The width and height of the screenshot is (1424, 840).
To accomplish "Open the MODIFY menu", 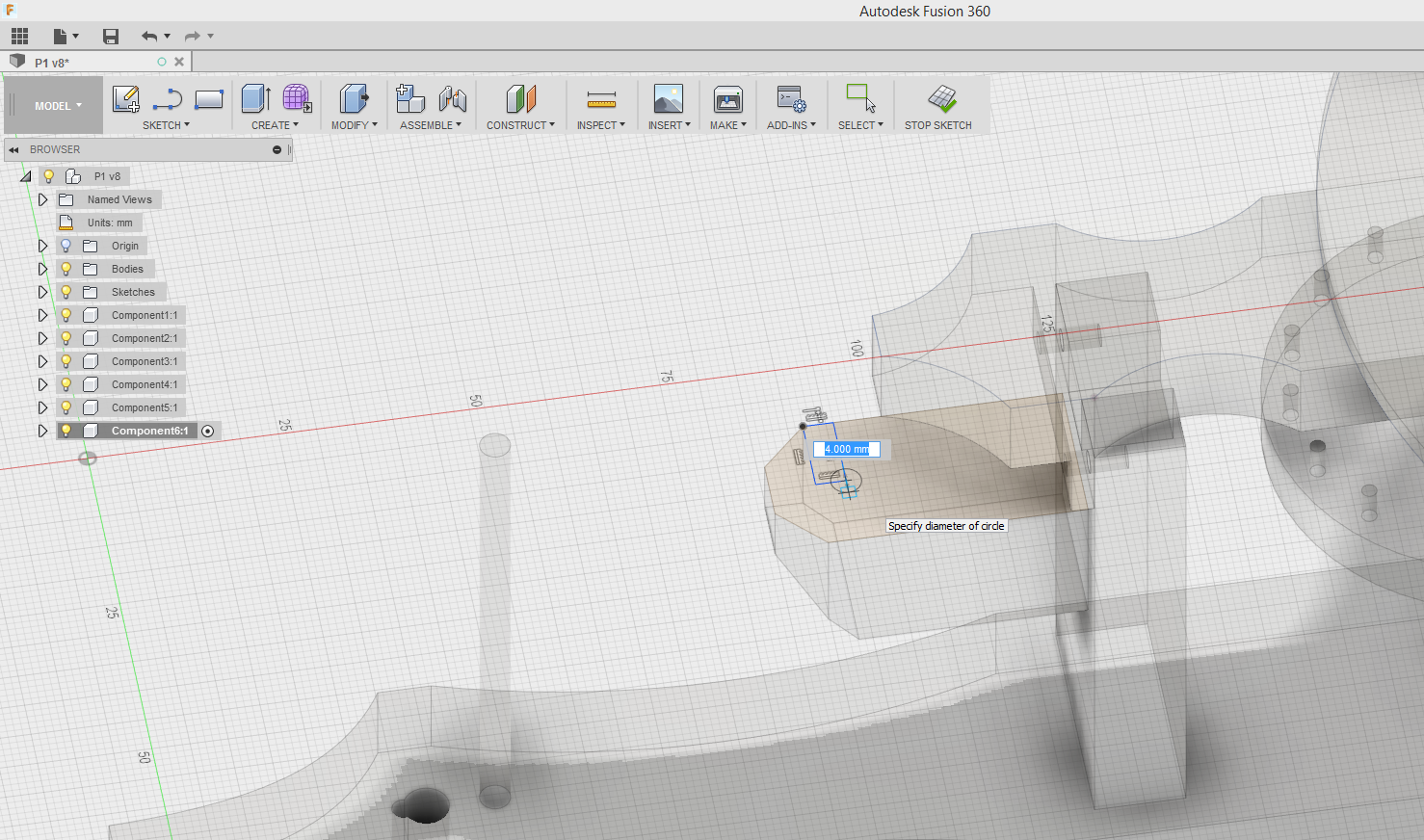I will coord(354,125).
